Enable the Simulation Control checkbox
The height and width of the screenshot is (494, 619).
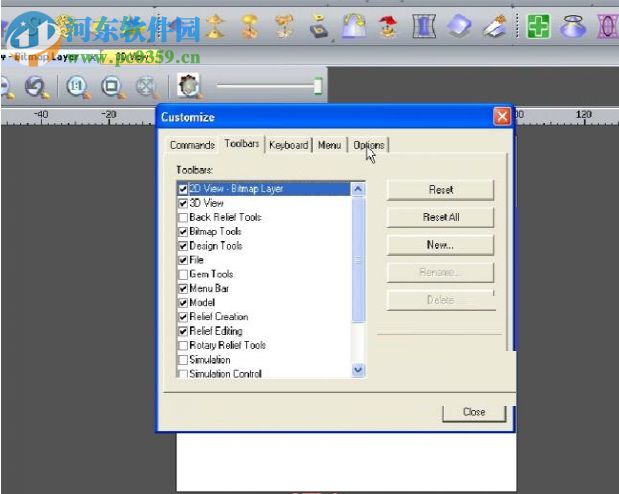(183, 374)
